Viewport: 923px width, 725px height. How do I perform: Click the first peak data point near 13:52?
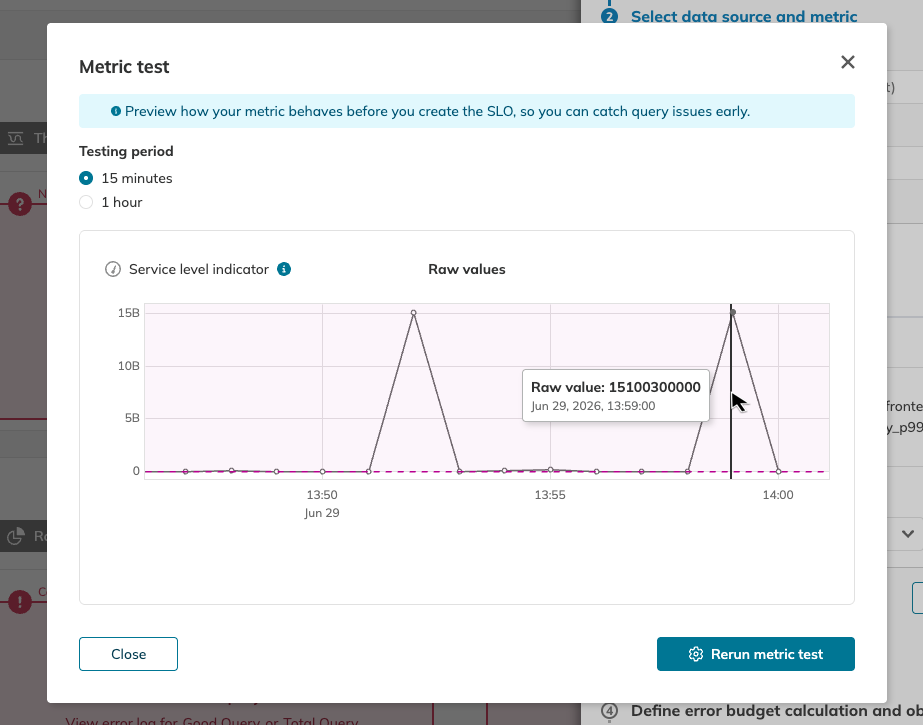[414, 313]
